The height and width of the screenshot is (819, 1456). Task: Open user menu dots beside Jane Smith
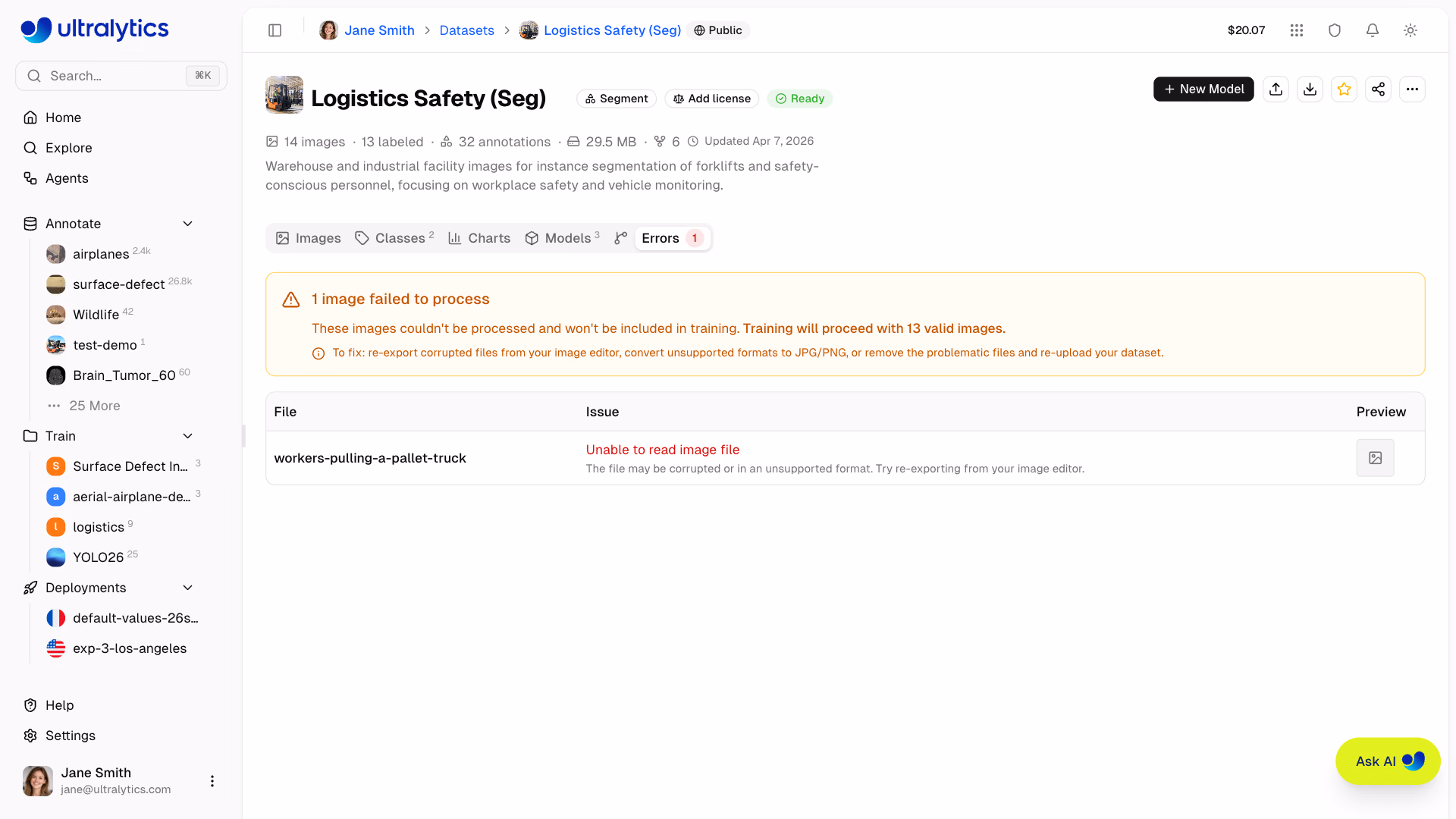212,781
